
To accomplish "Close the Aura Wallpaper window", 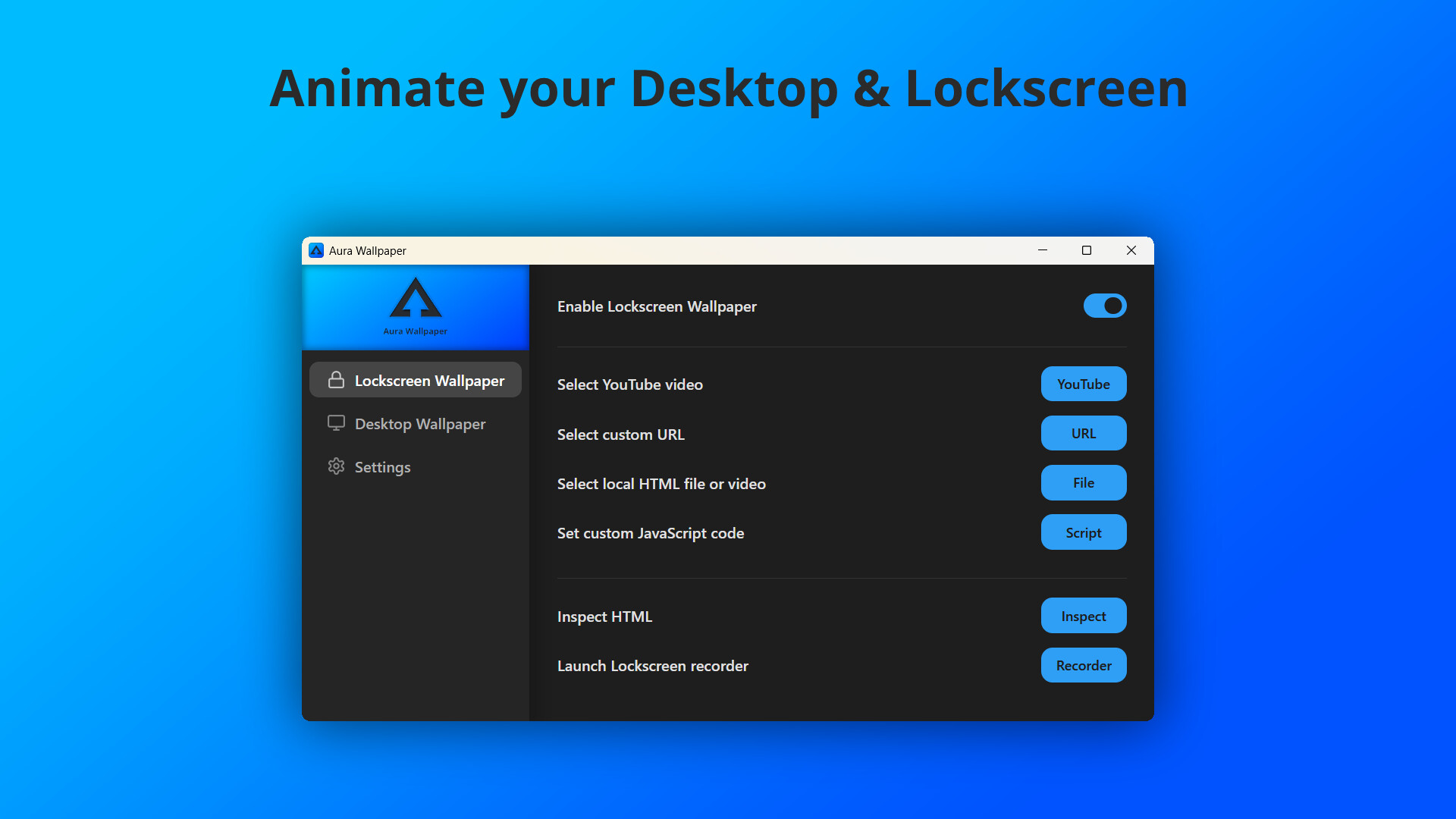I will pyautogui.click(x=1131, y=250).
